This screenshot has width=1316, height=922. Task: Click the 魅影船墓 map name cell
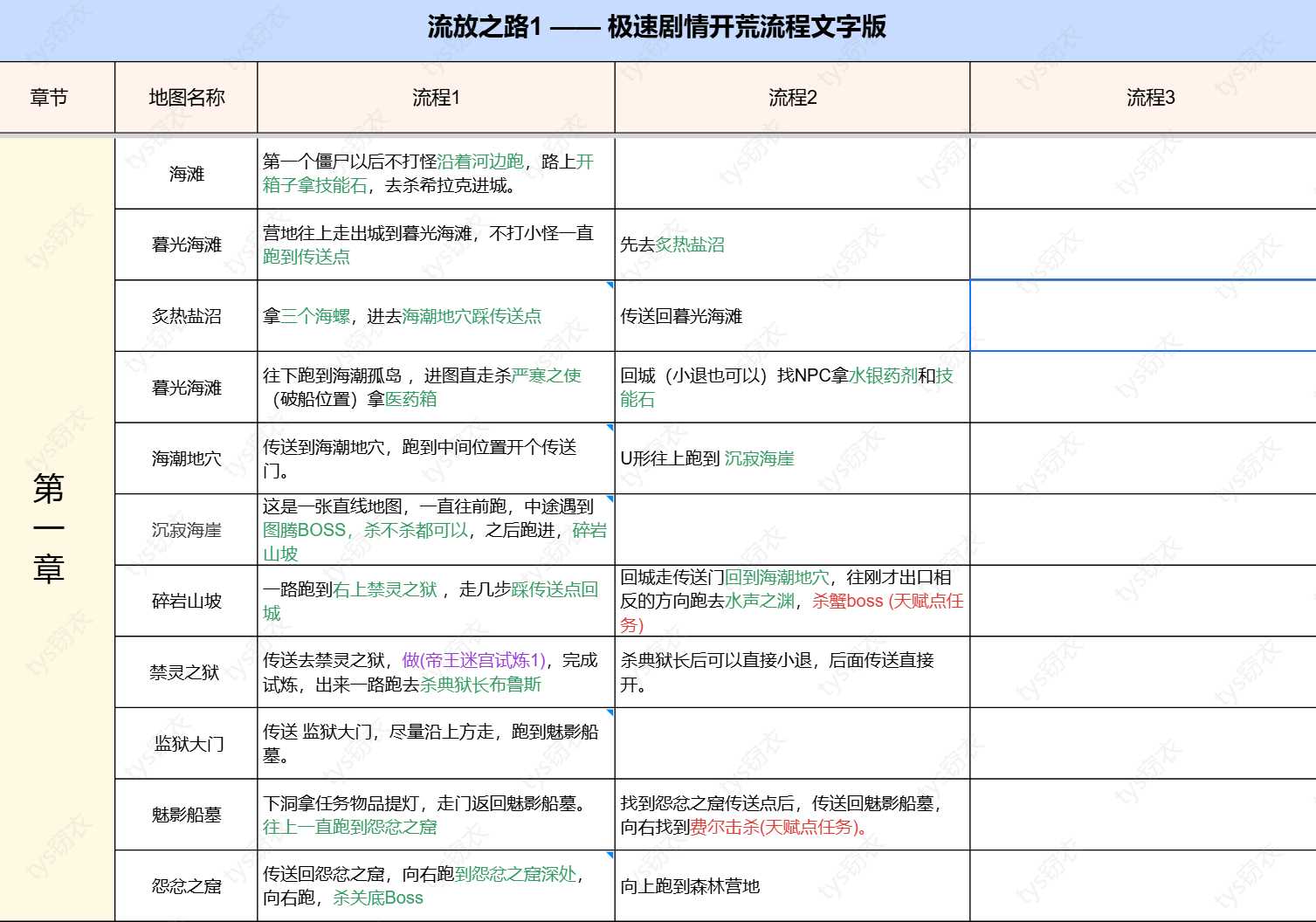[186, 815]
